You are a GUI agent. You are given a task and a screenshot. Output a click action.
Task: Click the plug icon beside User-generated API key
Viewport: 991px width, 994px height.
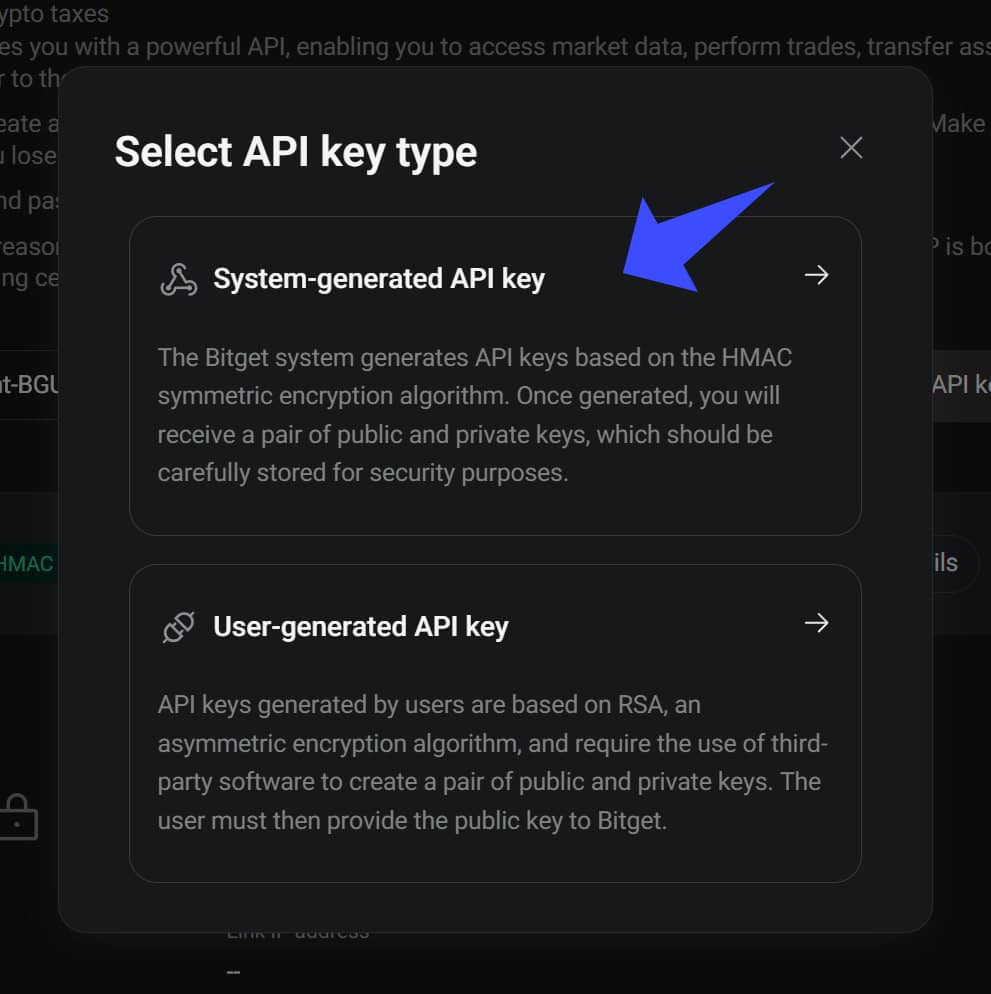pos(179,627)
